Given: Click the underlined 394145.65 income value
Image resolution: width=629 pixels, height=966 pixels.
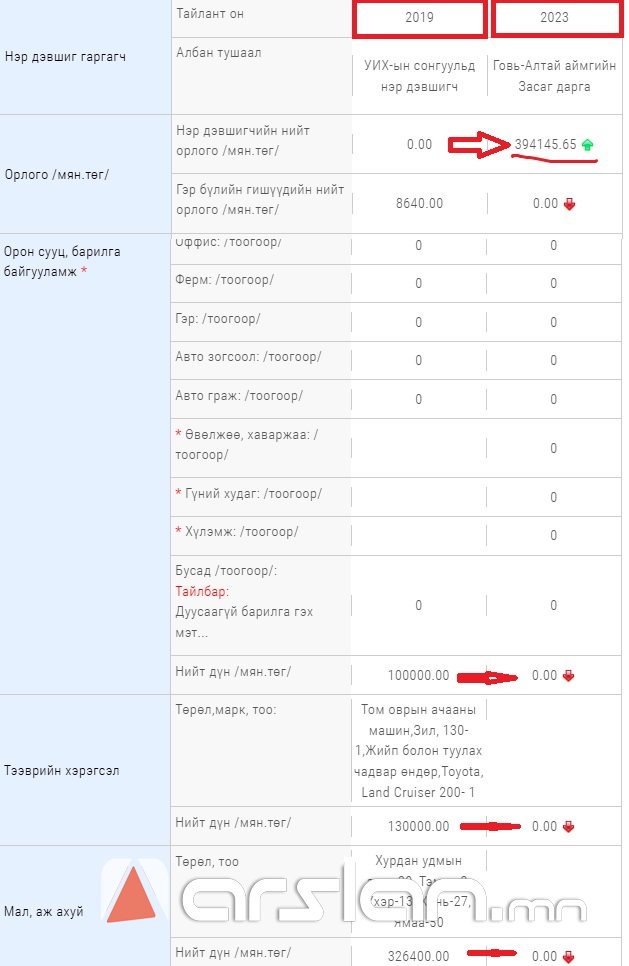Looking at the screenshot, I should pyautogui.click(x=545, y=145).
